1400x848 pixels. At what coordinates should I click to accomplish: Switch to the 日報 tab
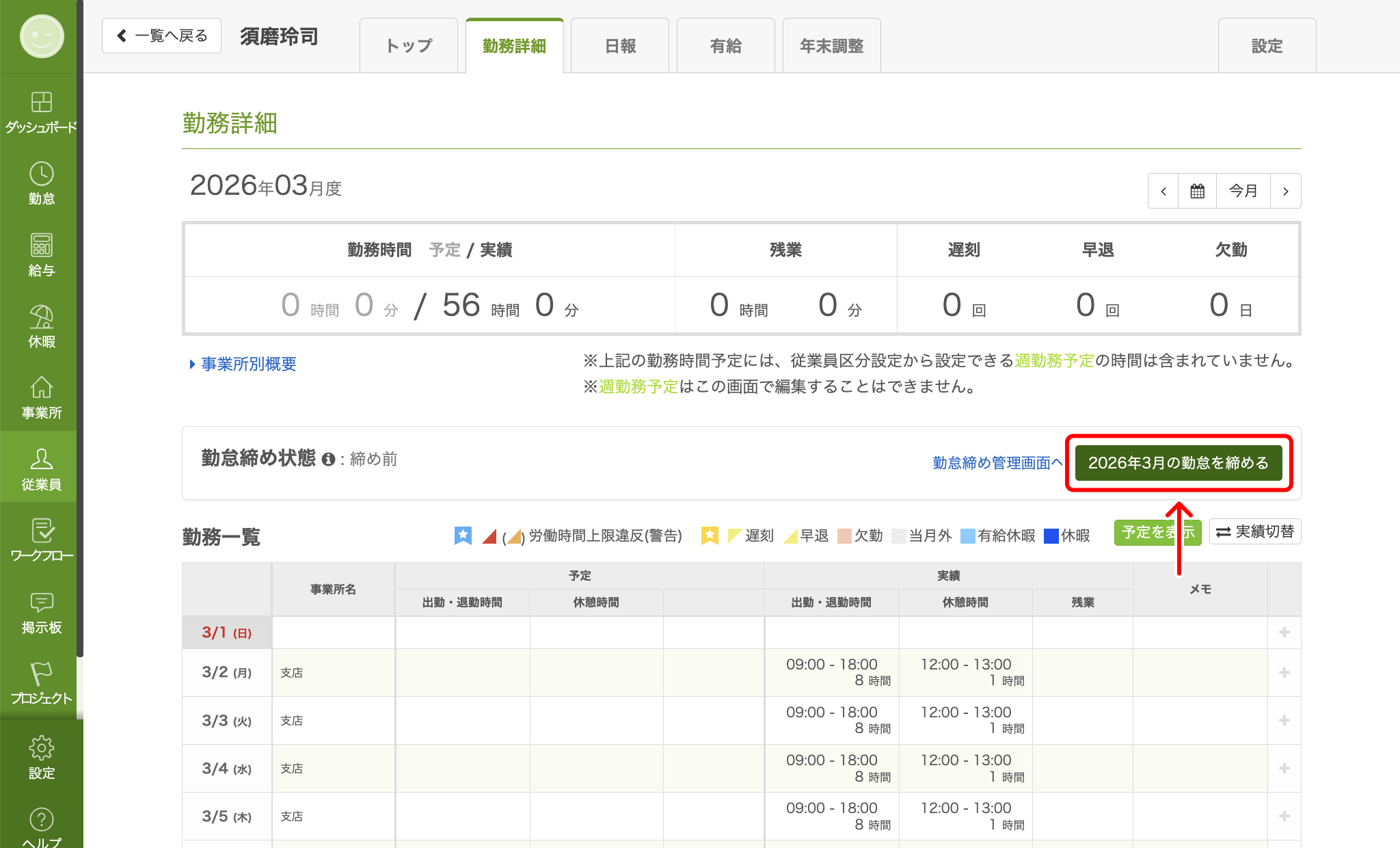[x=619, y=45]
